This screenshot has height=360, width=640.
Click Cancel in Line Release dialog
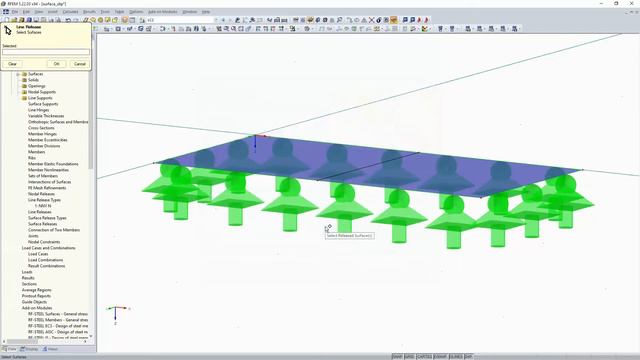pos(80,64)
